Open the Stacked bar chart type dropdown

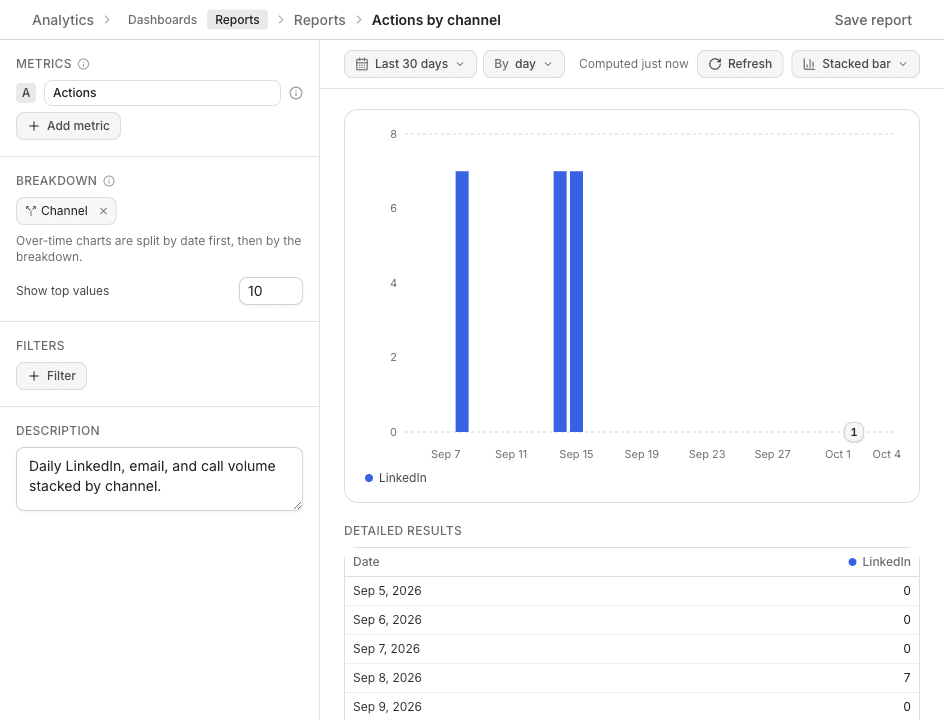point(856,64)
